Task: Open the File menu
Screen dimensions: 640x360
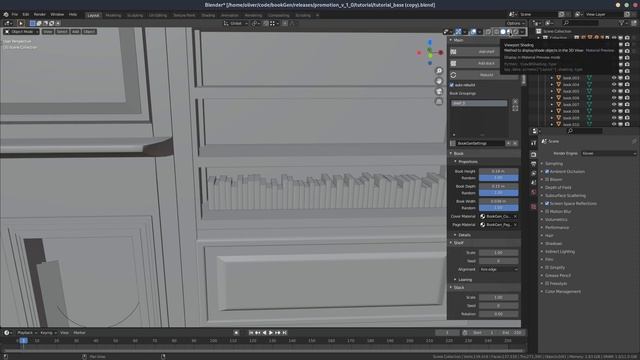Action: pyautogui.click(x=15, y=14)
